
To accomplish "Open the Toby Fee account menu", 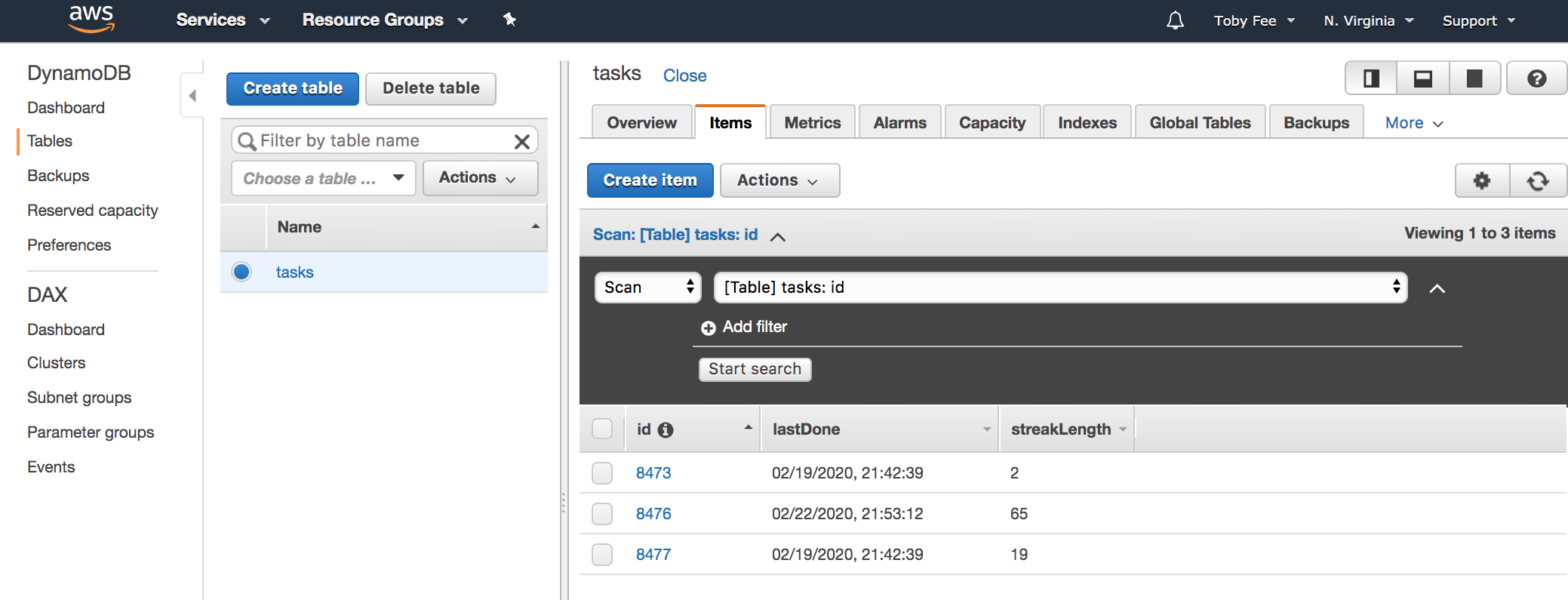I will (x=1254, y=21).
